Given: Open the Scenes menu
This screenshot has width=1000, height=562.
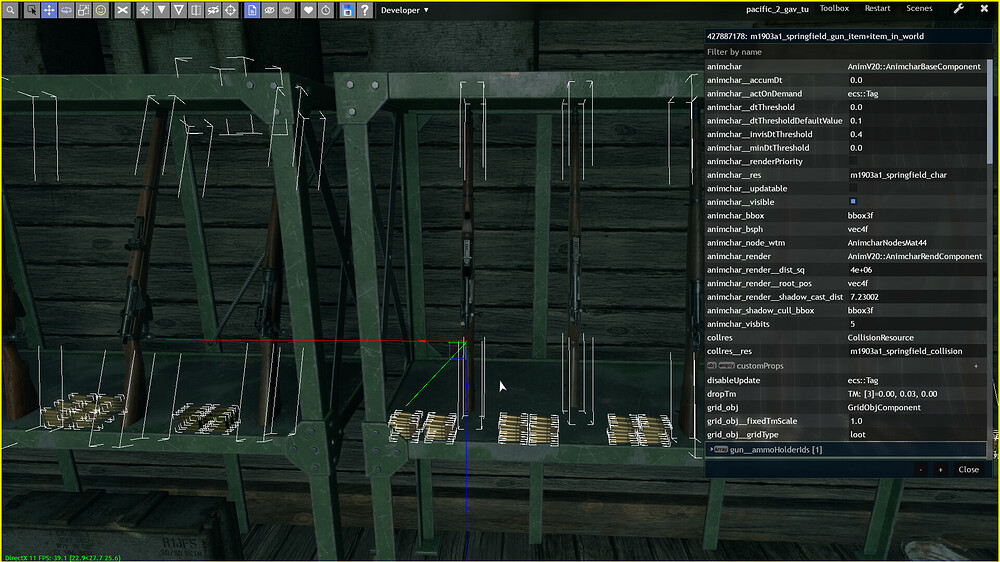Looking at the screenshot, I should 919,9.
